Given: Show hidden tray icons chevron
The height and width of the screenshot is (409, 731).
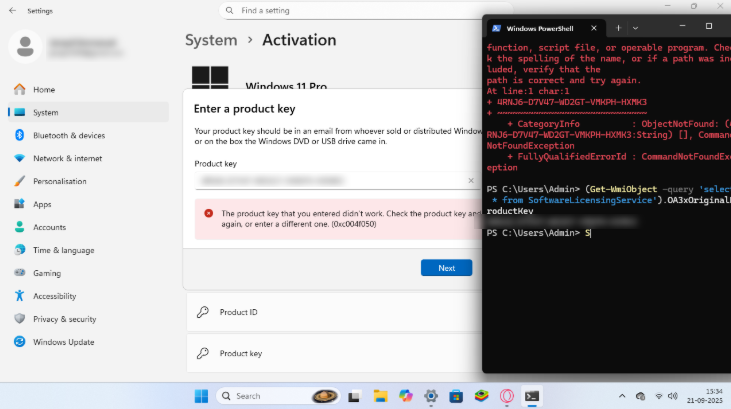Looking at the screenshot, I should 622,396.
